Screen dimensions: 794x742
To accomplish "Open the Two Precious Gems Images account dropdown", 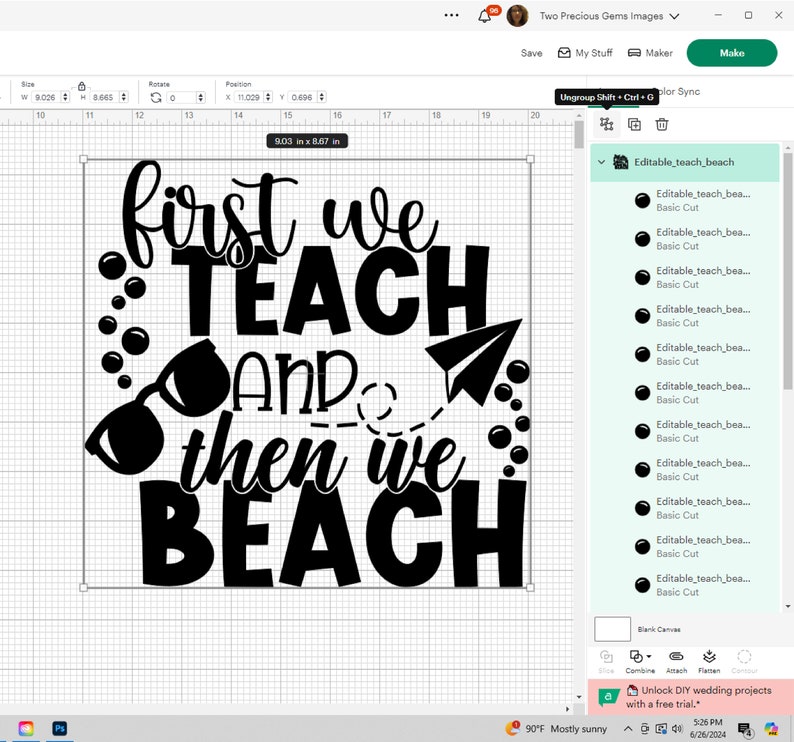I will [x=609, y=16].
